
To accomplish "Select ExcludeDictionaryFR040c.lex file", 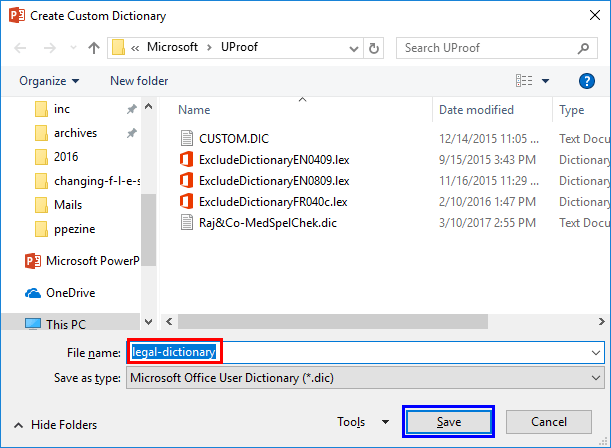I will click(273, 202).
